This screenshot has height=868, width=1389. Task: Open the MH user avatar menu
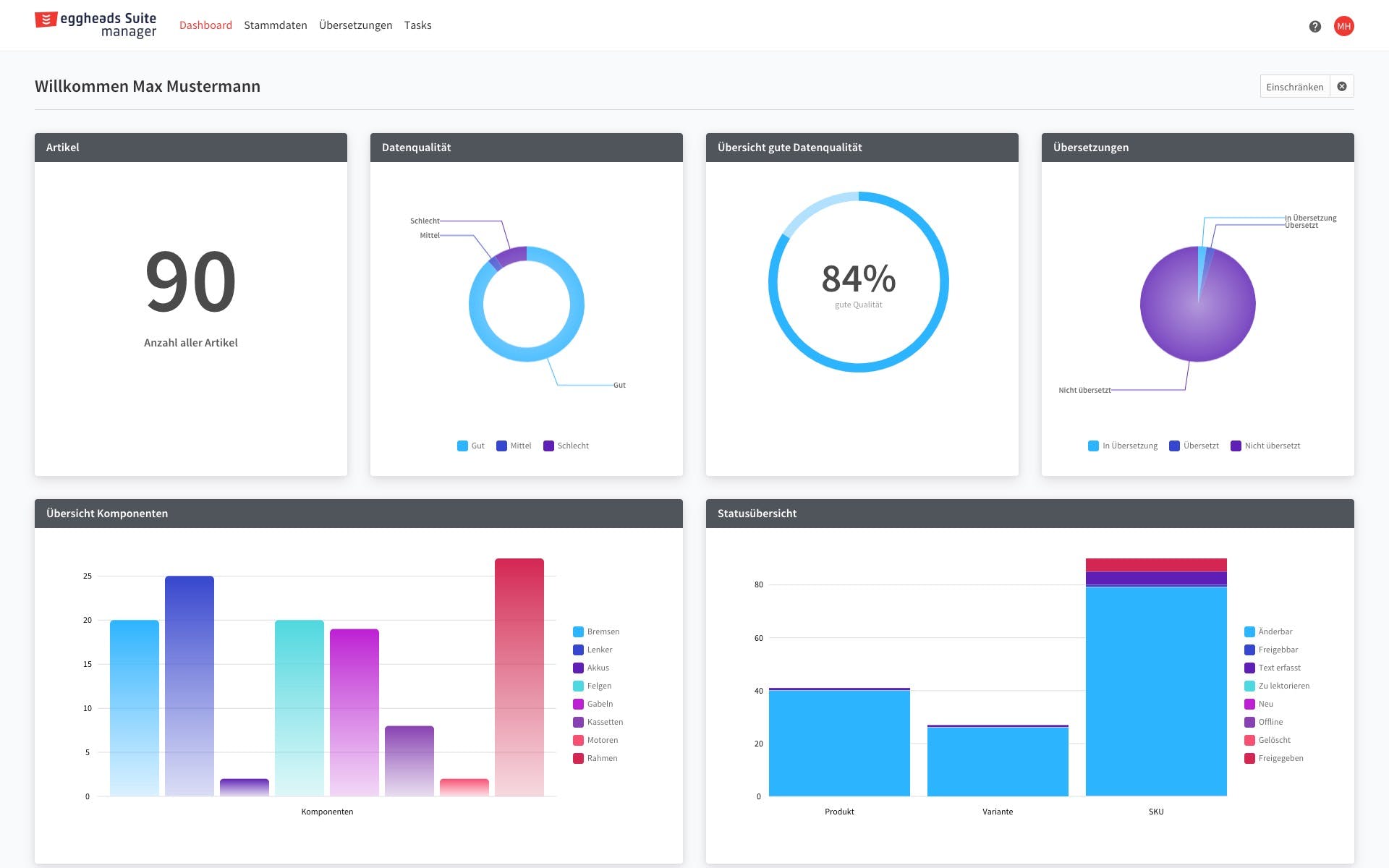1343,26
